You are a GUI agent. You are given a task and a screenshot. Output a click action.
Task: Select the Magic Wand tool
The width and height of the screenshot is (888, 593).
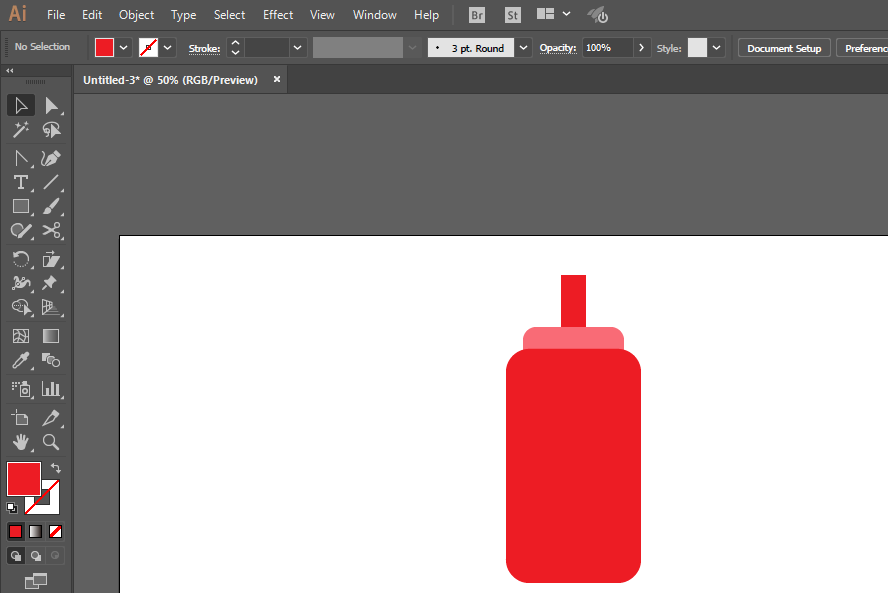(20, 130)
